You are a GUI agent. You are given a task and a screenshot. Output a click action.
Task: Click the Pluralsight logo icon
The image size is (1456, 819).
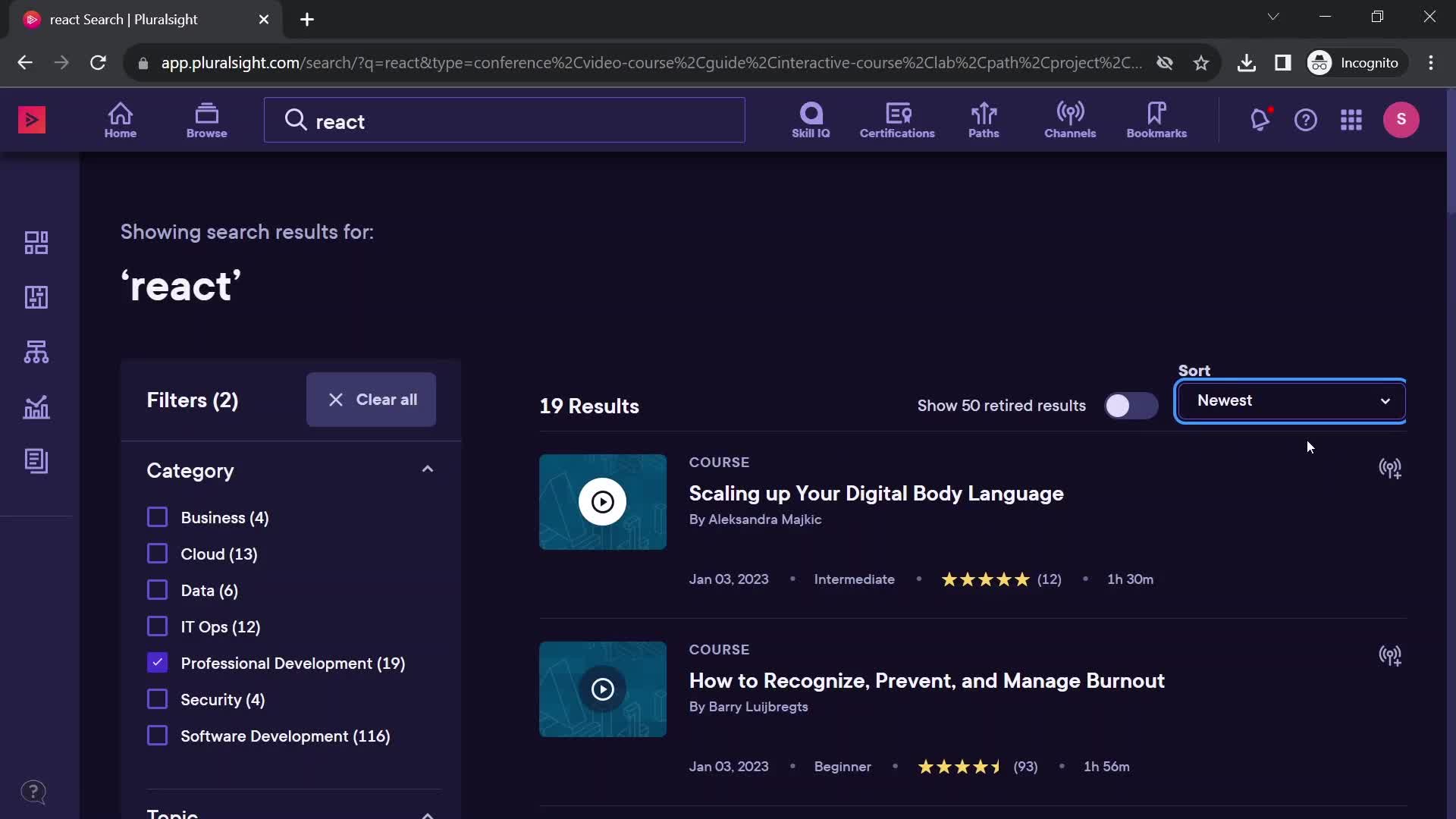coord(32,120)
